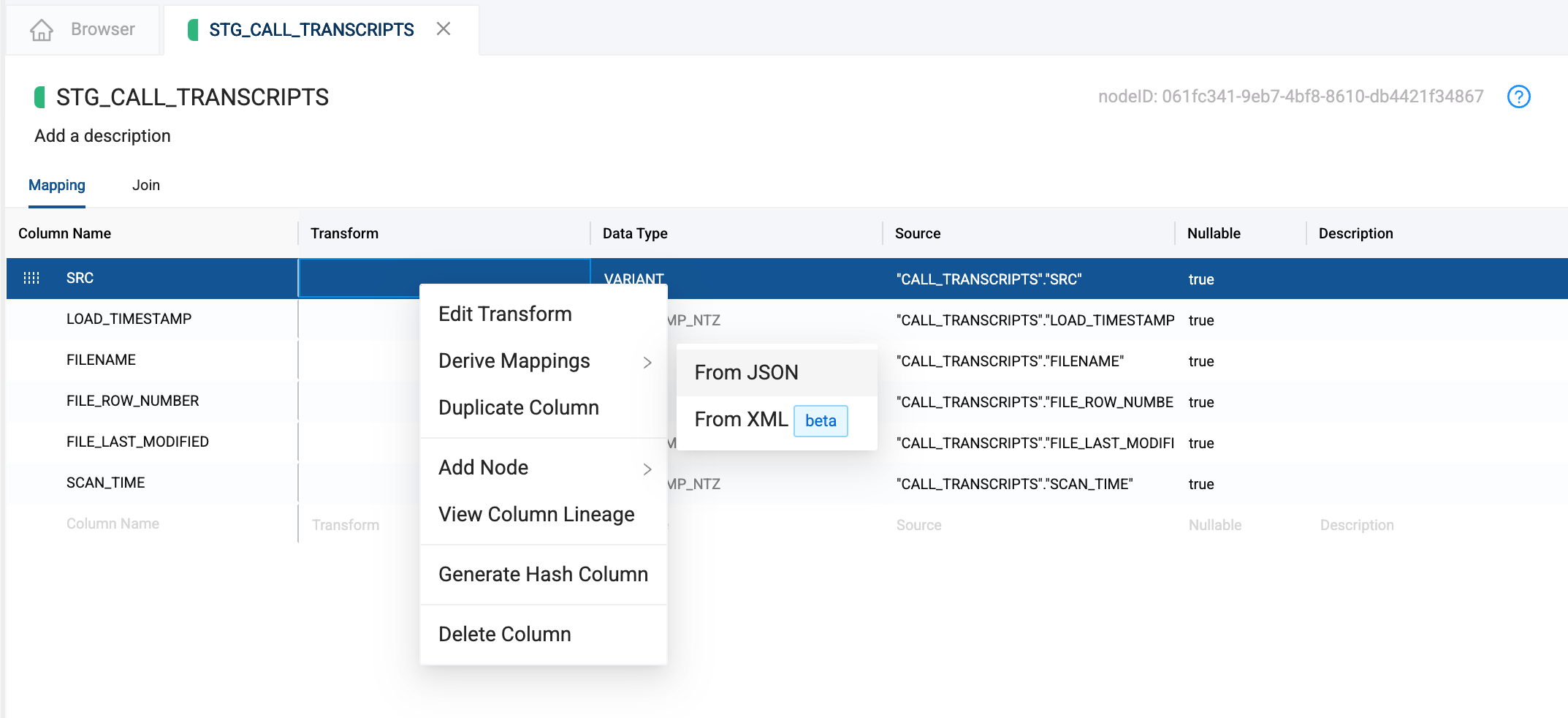This screenshot has height=718, width=1568.
Task: Click the "CALL_TRANSCRIPTS"."LOAD_TIMESTAMP source cell
Action: point(1035,320)
